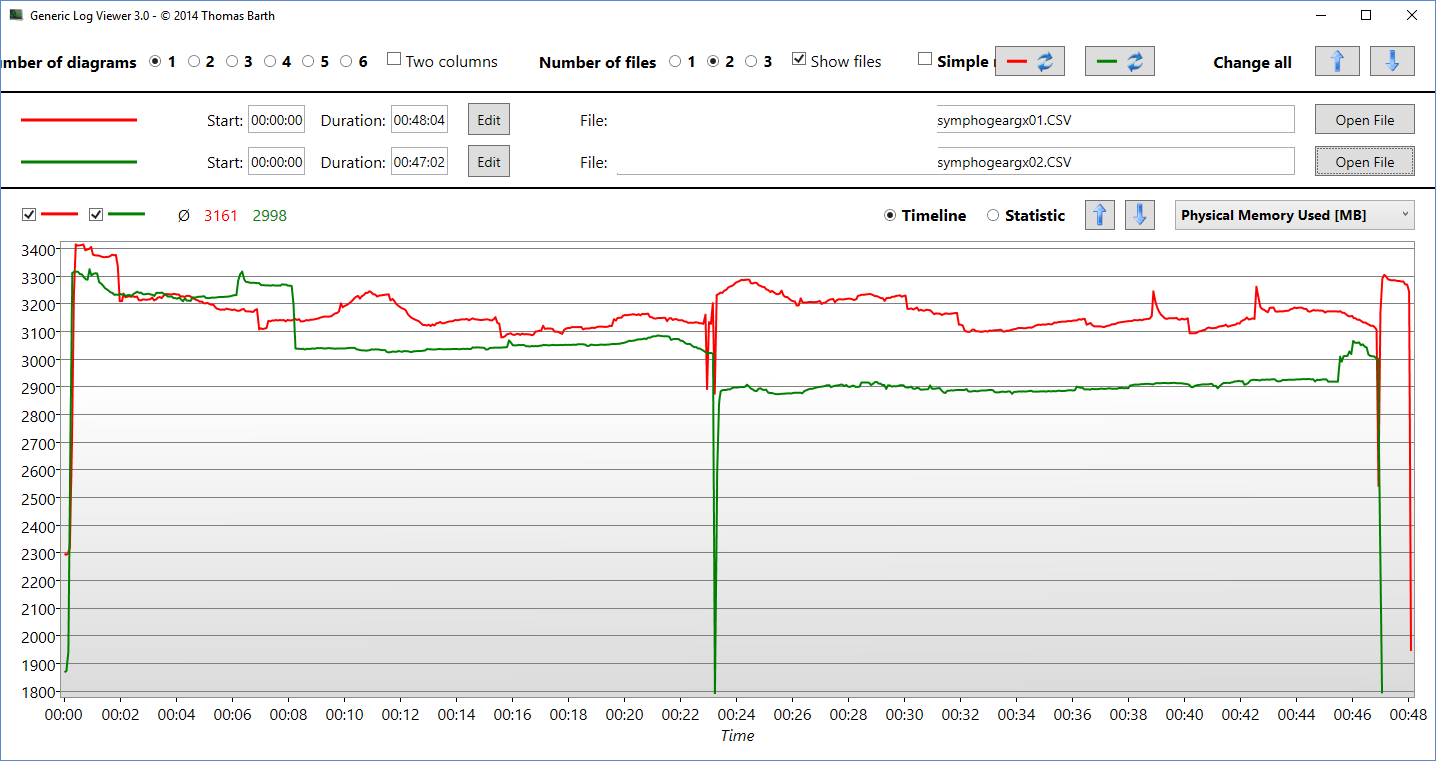Select Timeline view option

point(890,216)
